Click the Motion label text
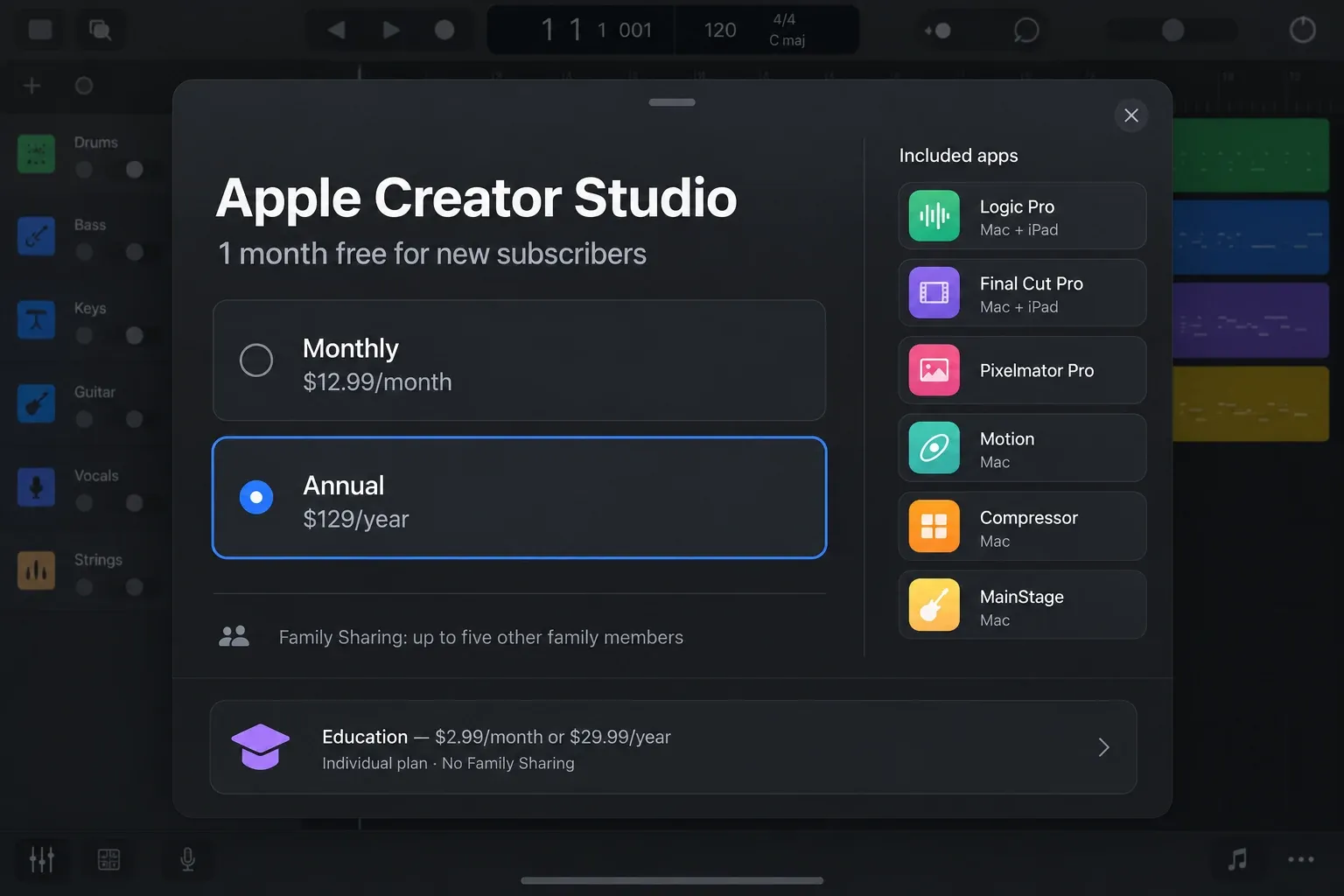 pos(1007,438)
